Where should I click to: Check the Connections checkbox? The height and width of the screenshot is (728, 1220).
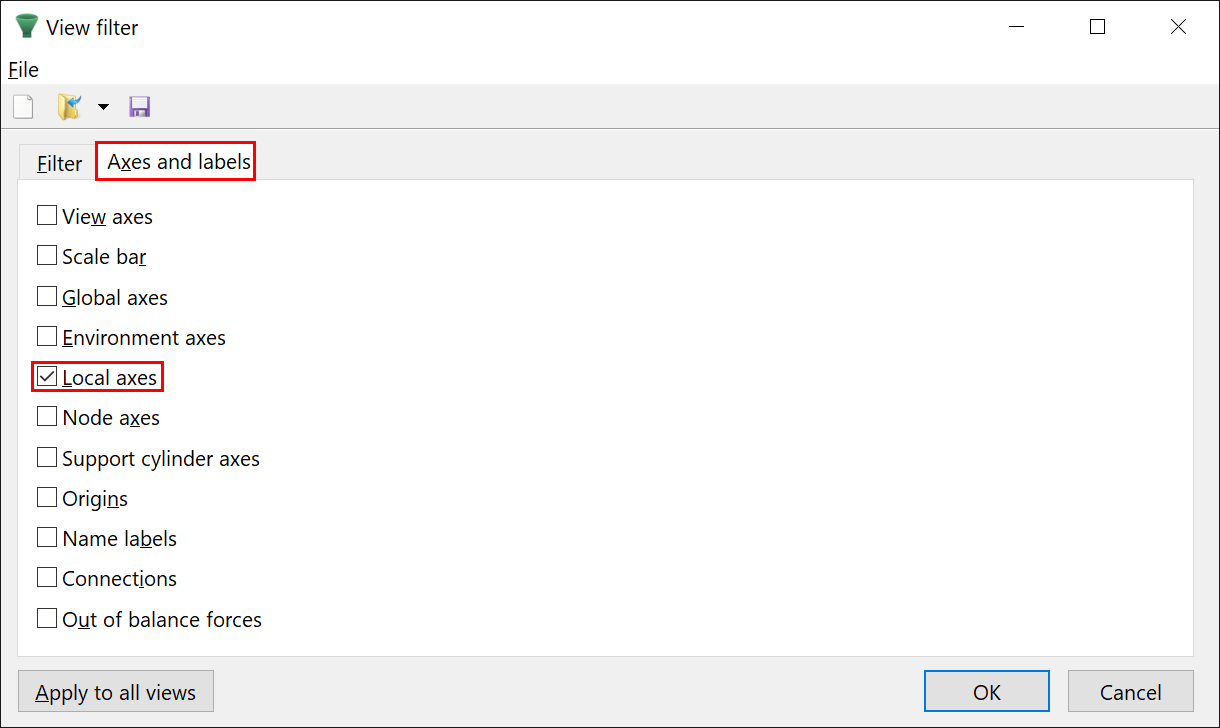pos(47,578)
